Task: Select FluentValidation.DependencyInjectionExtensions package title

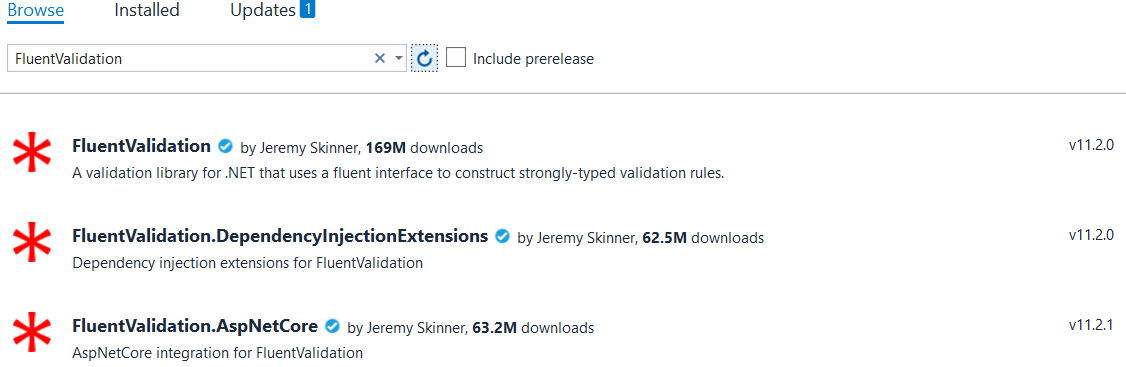Action: 281,236
